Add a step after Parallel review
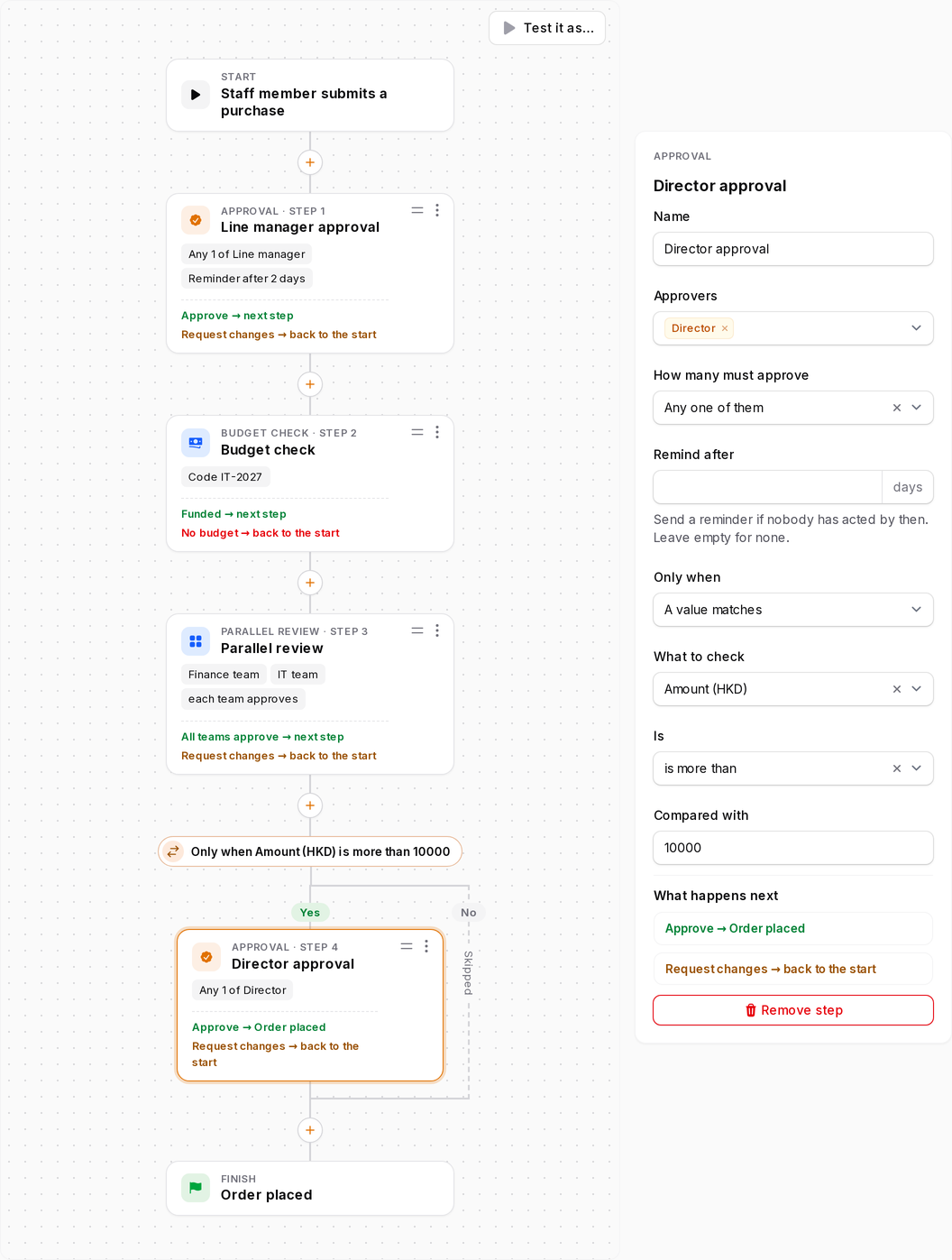 310,805
